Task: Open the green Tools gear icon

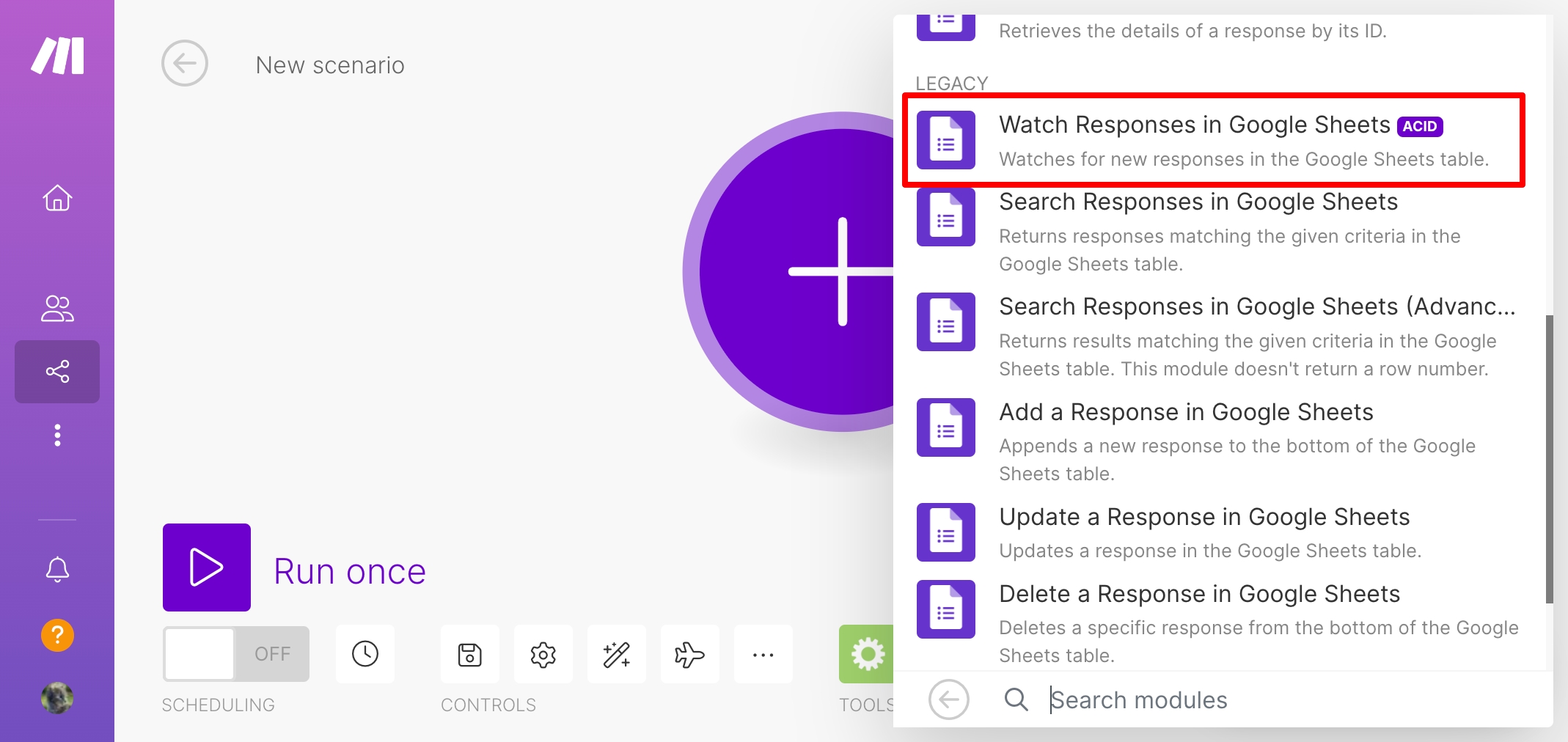Action: (x=867, y=654)
